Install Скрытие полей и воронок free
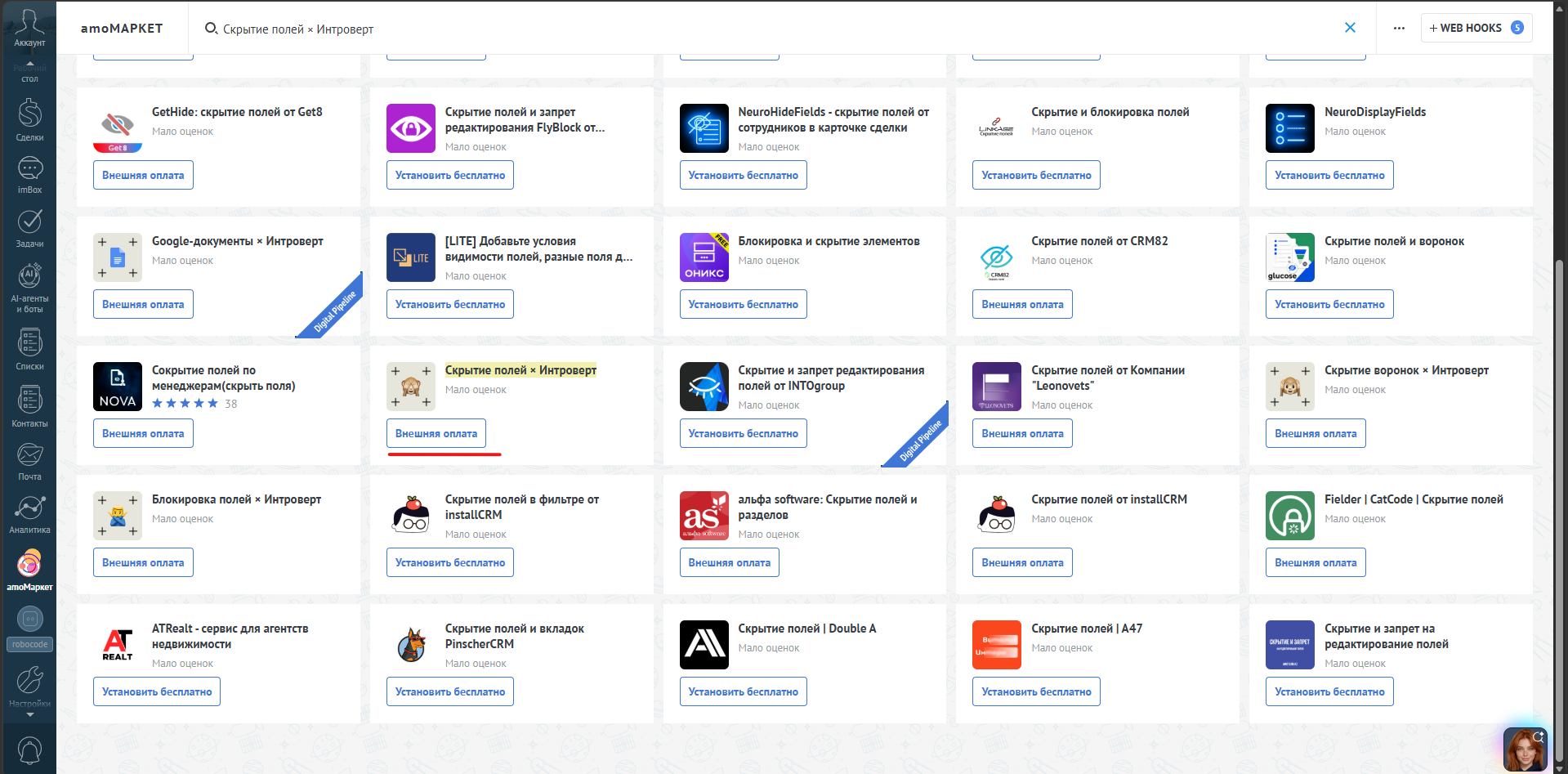 point(1329,304)
